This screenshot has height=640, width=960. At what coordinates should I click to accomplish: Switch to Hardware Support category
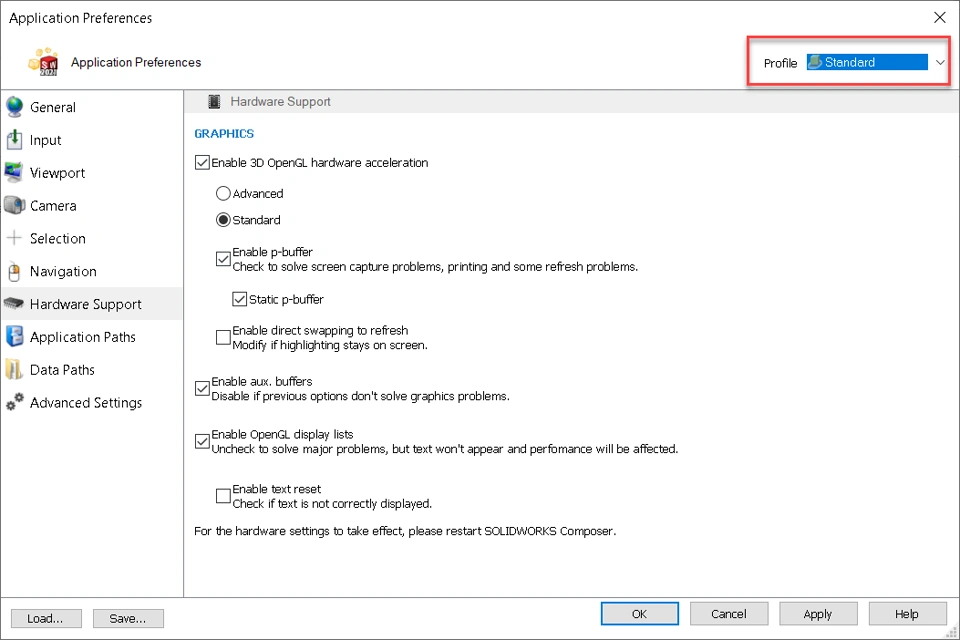coord(85,304)
